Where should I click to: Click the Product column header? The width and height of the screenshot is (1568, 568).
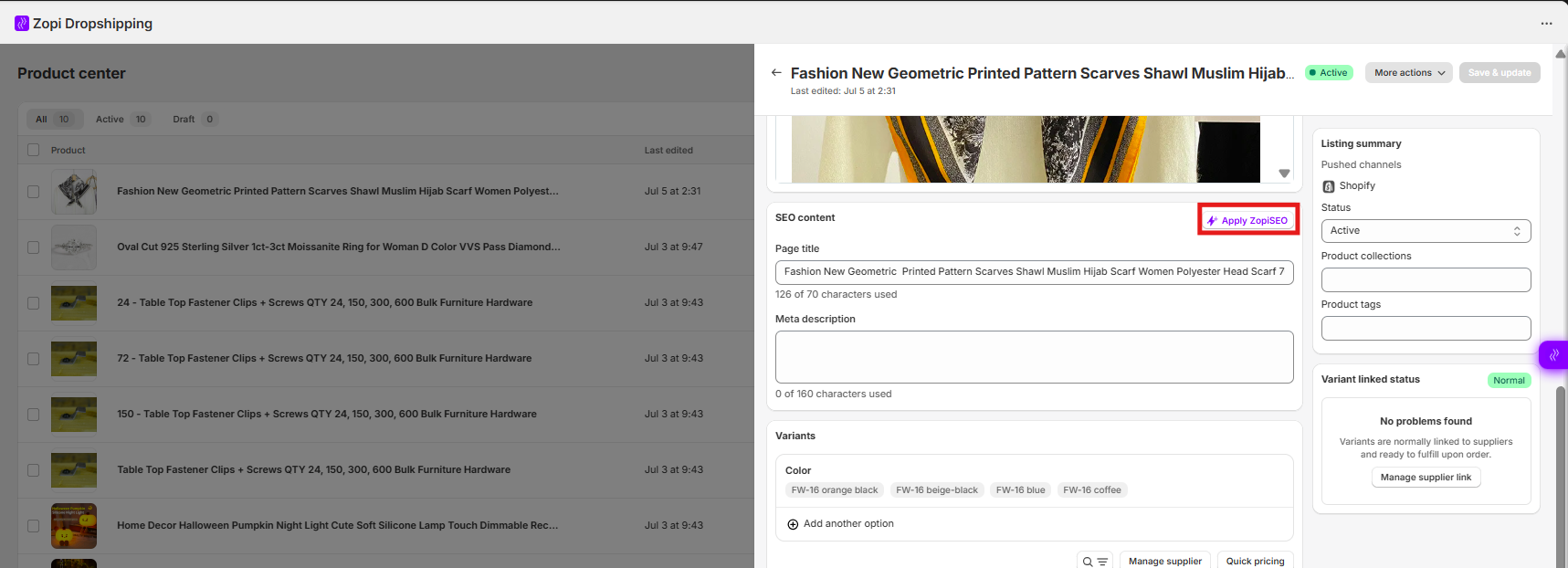coord(68,151)
